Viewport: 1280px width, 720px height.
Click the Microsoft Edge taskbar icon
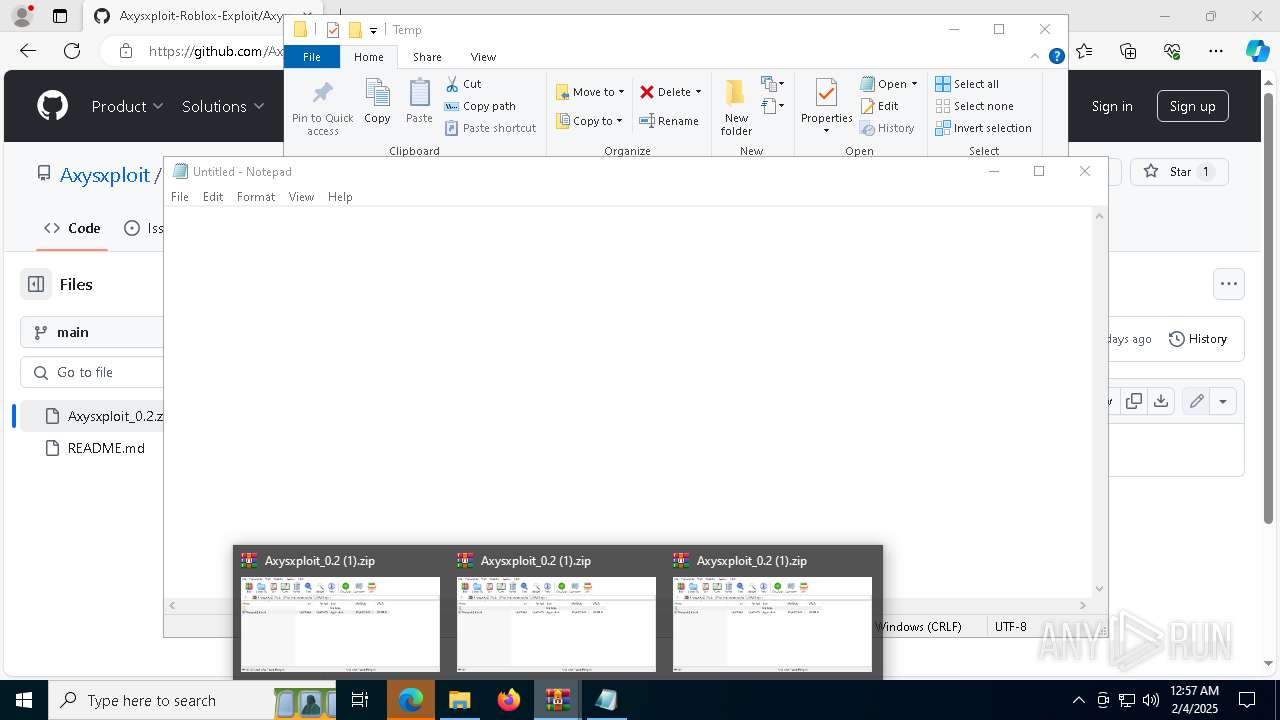(x=411, y=700)
